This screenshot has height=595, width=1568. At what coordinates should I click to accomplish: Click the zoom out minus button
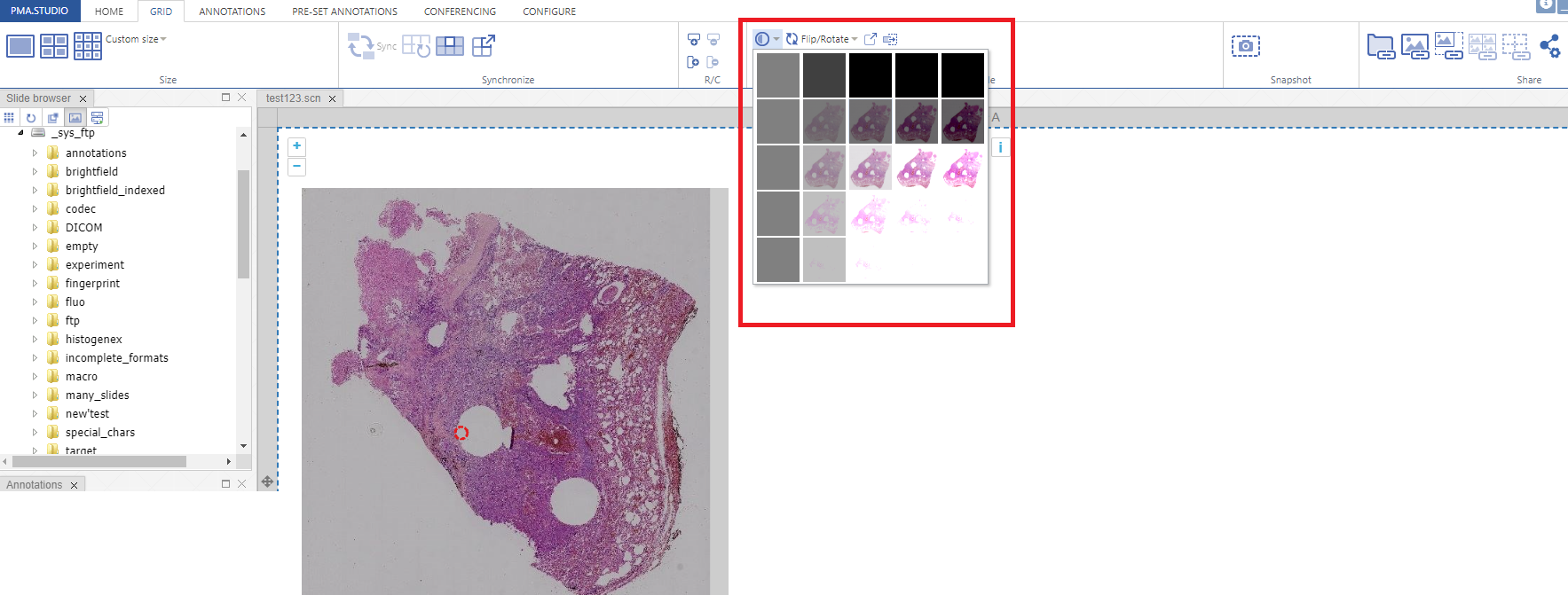(x=297, y=167)
